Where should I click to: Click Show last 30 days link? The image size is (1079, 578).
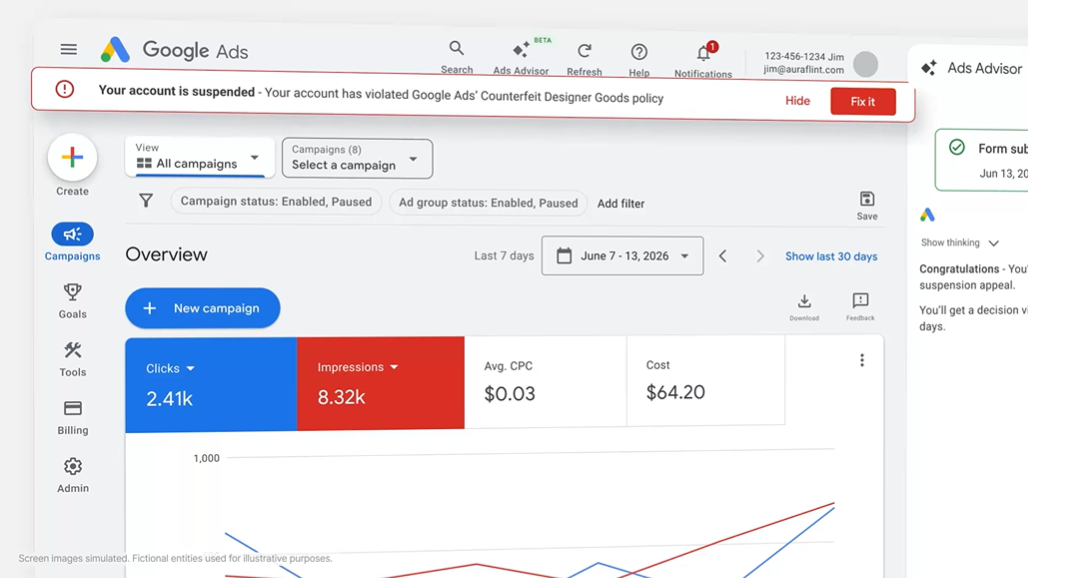pyautogui.click(x=831, y=256)
